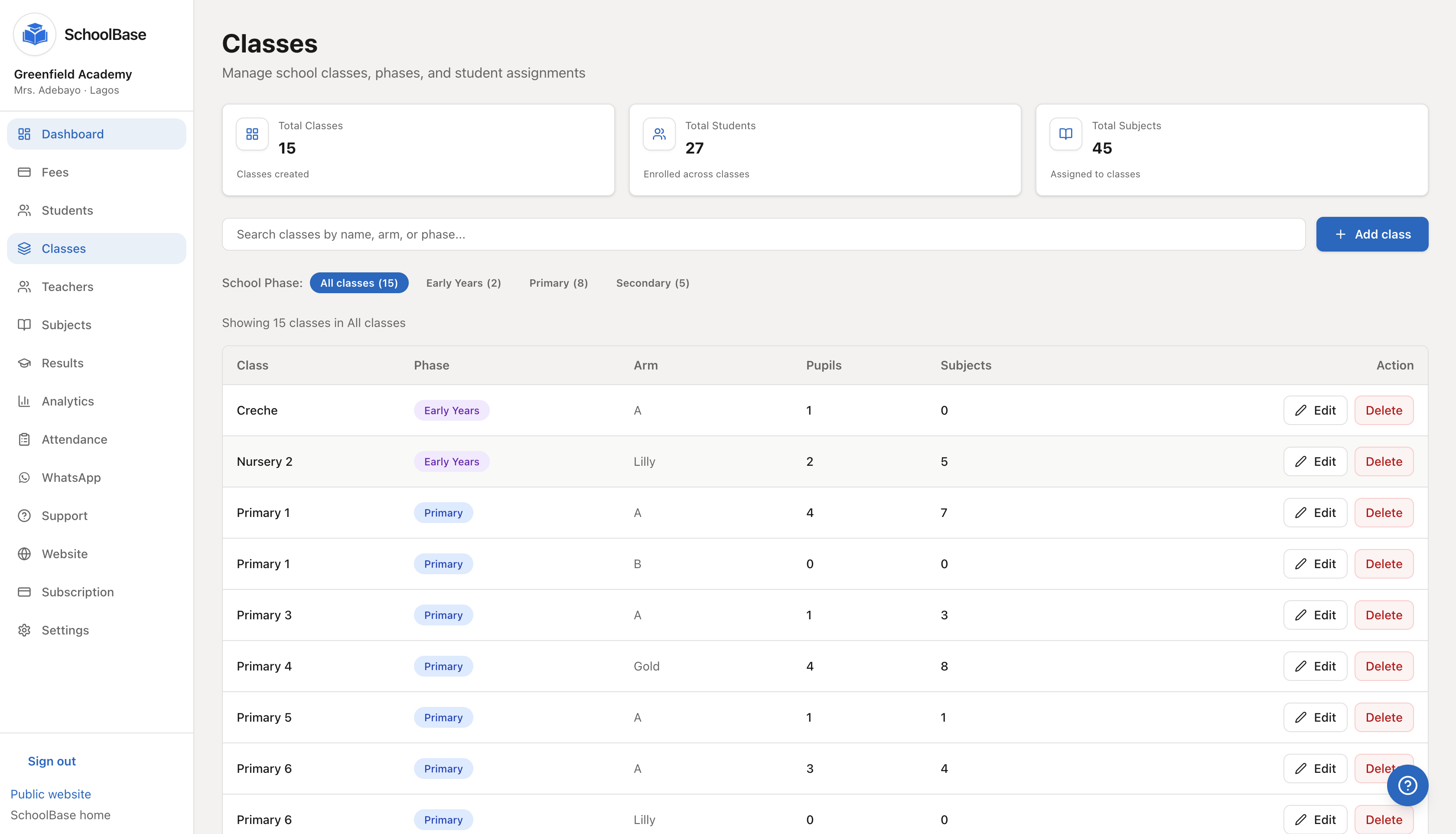Click the Classes layers icon in sidebar
Image resolution: width=1456 pixels, height=834 pixels.
24,249
